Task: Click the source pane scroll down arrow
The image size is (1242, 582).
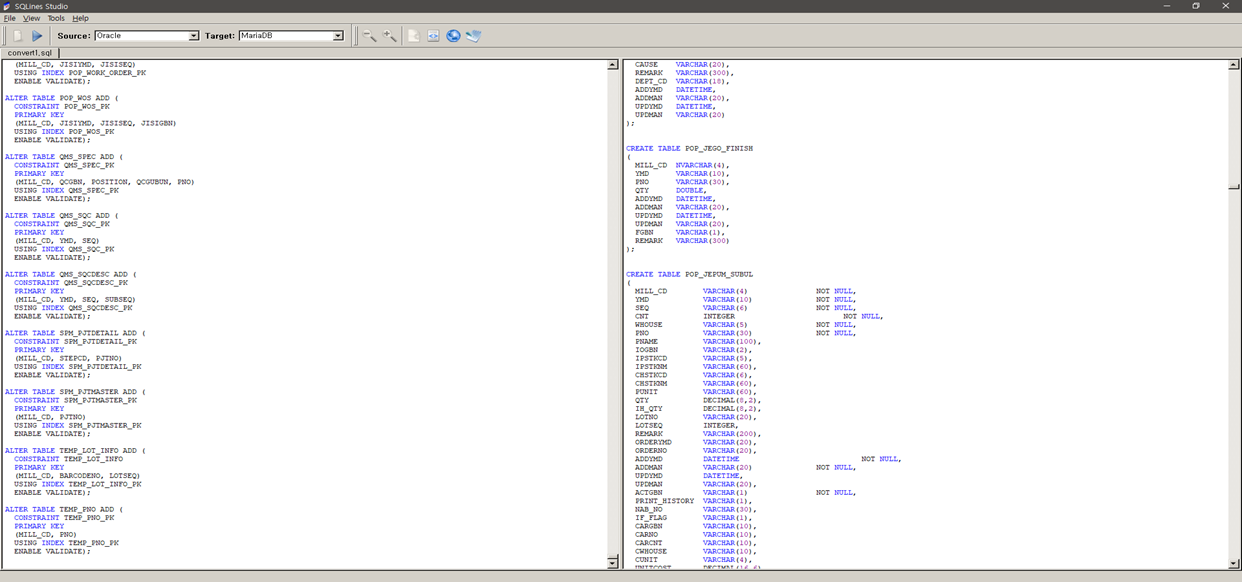Action: [x=613, y=563]
